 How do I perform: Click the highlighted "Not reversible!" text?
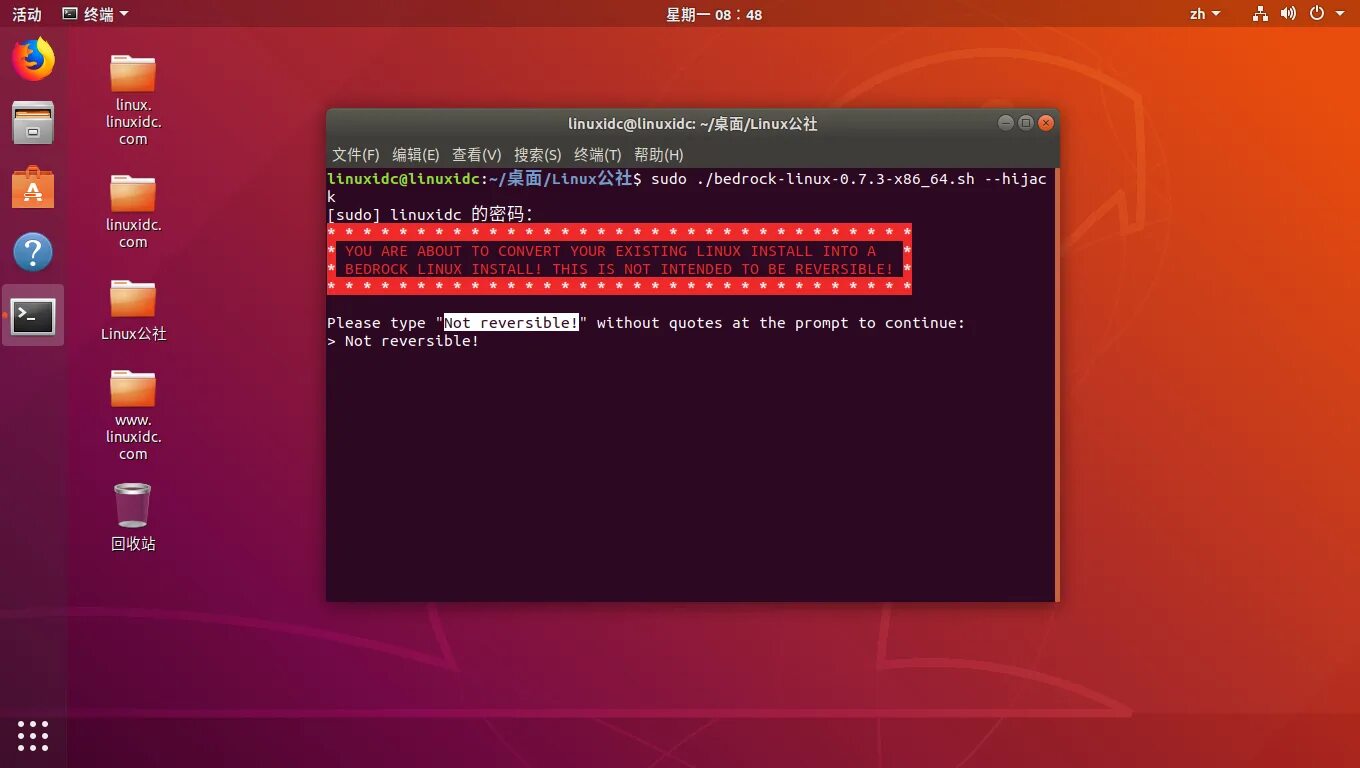coord(511,323)
